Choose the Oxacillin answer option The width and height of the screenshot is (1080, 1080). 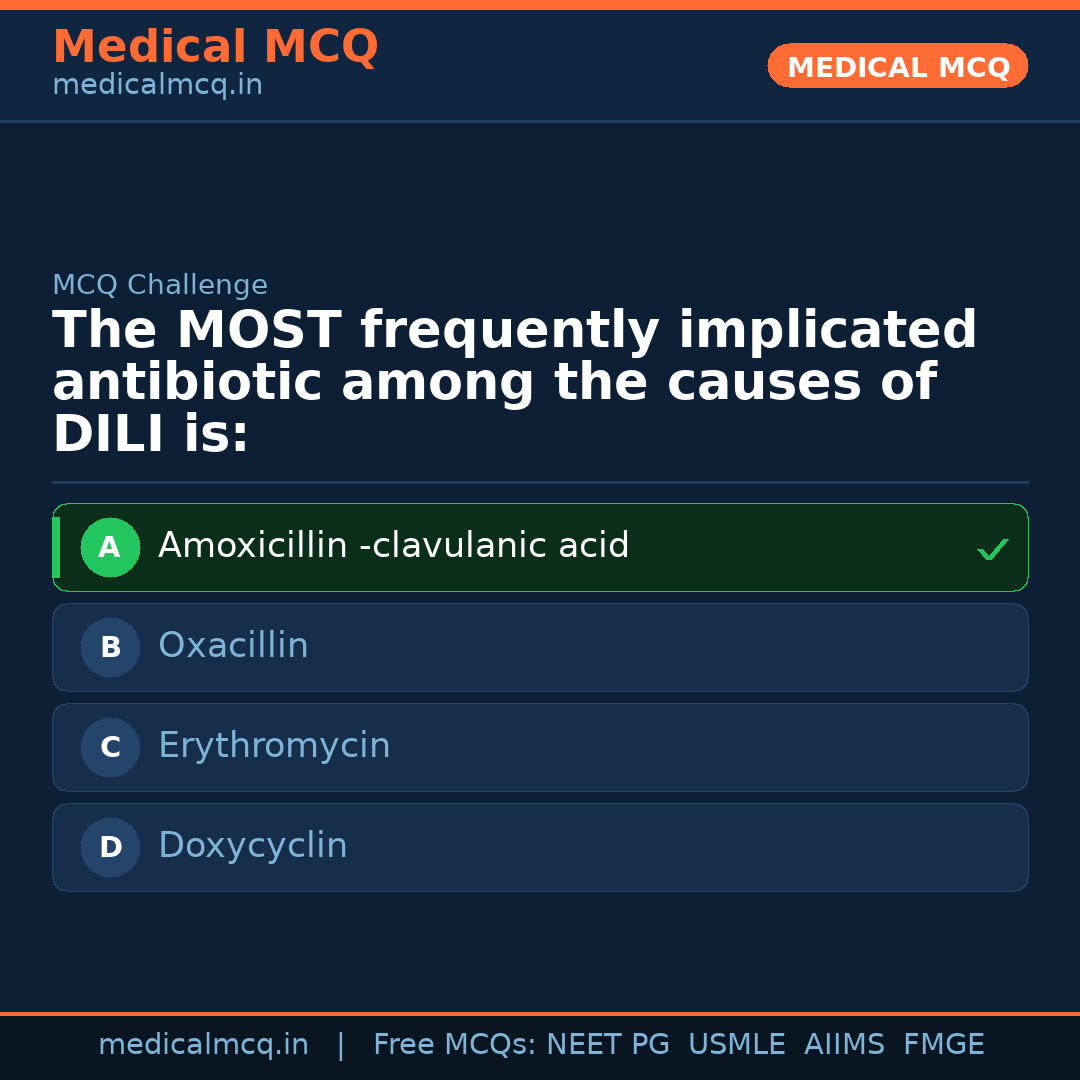tap(233, 646)
